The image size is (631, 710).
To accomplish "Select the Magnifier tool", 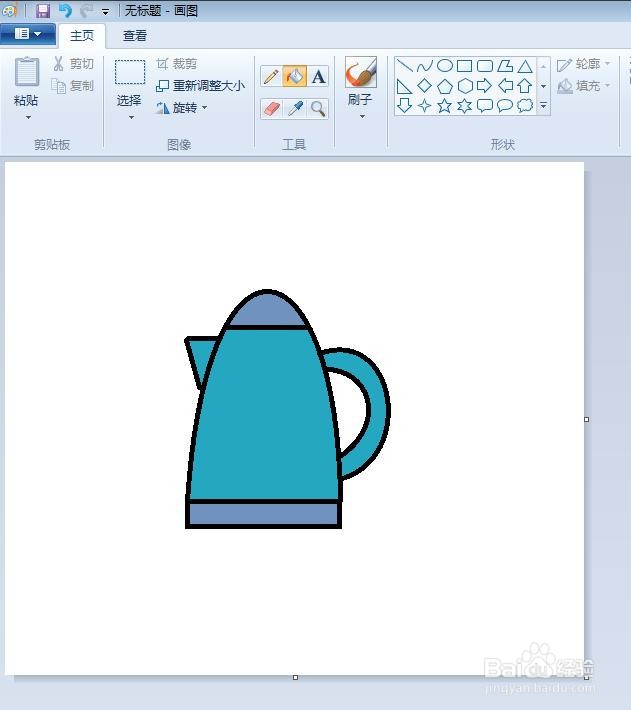I will pyautogui.click(x=319, y=109).
